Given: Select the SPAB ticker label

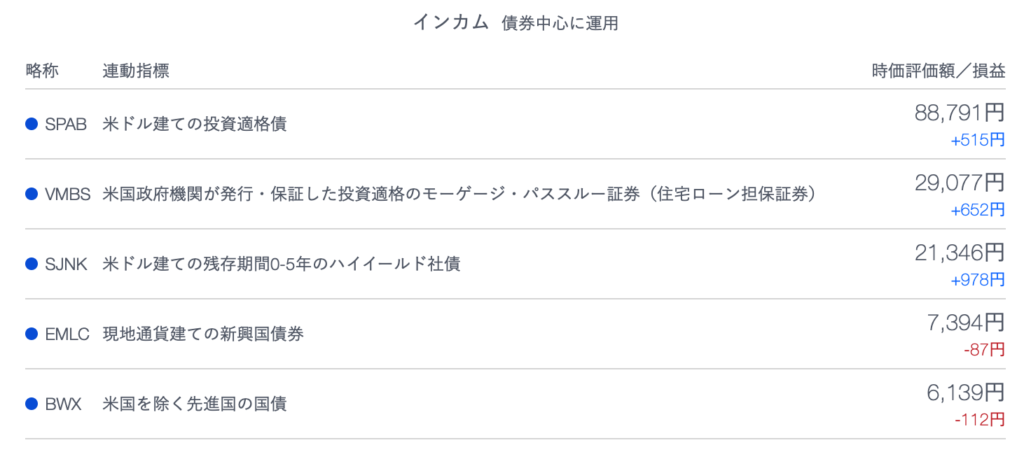Looking at the screenshot, I should [66, 125].
